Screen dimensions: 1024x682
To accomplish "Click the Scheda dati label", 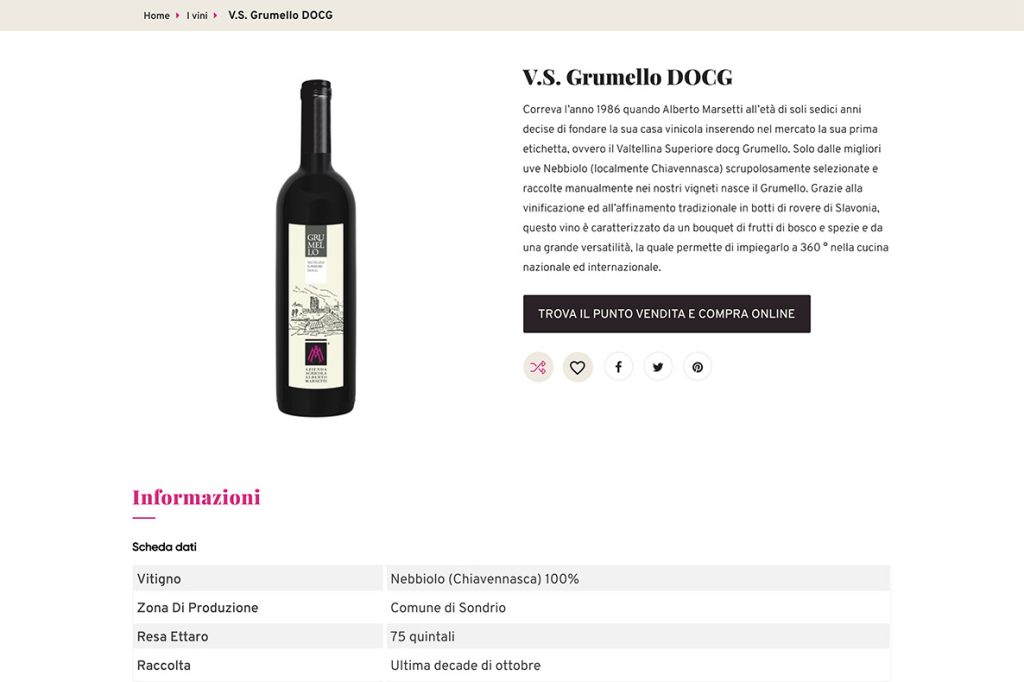I will tap(164, 547).
